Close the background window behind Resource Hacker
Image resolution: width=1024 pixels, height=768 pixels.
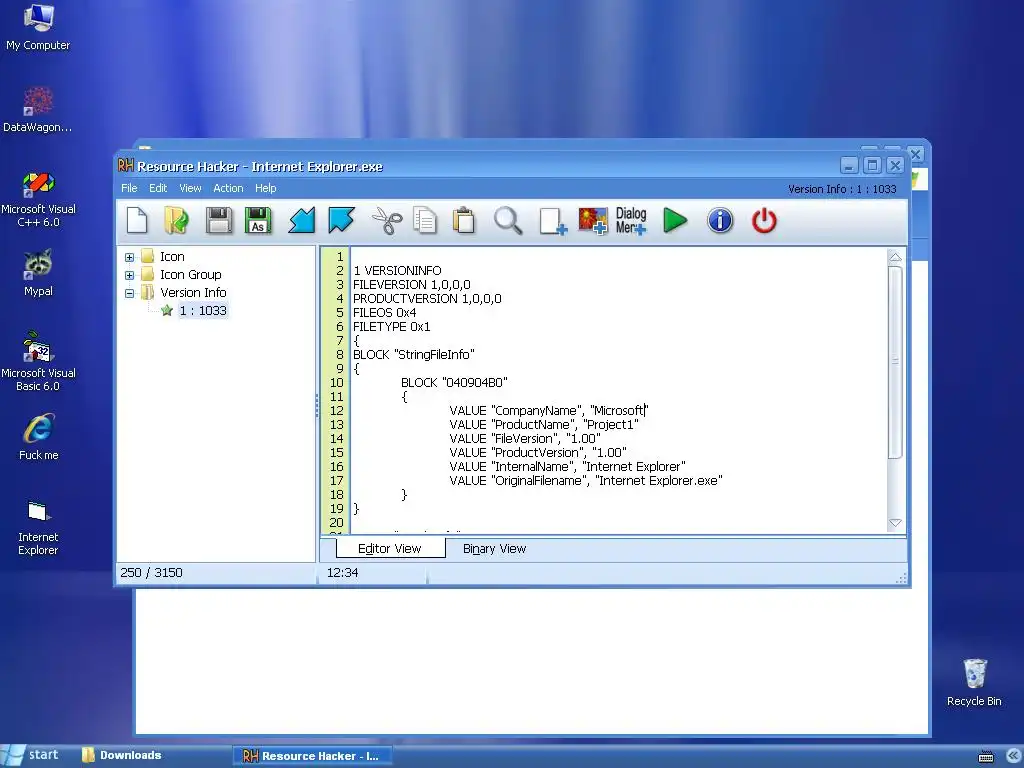[x=916, y=154]
